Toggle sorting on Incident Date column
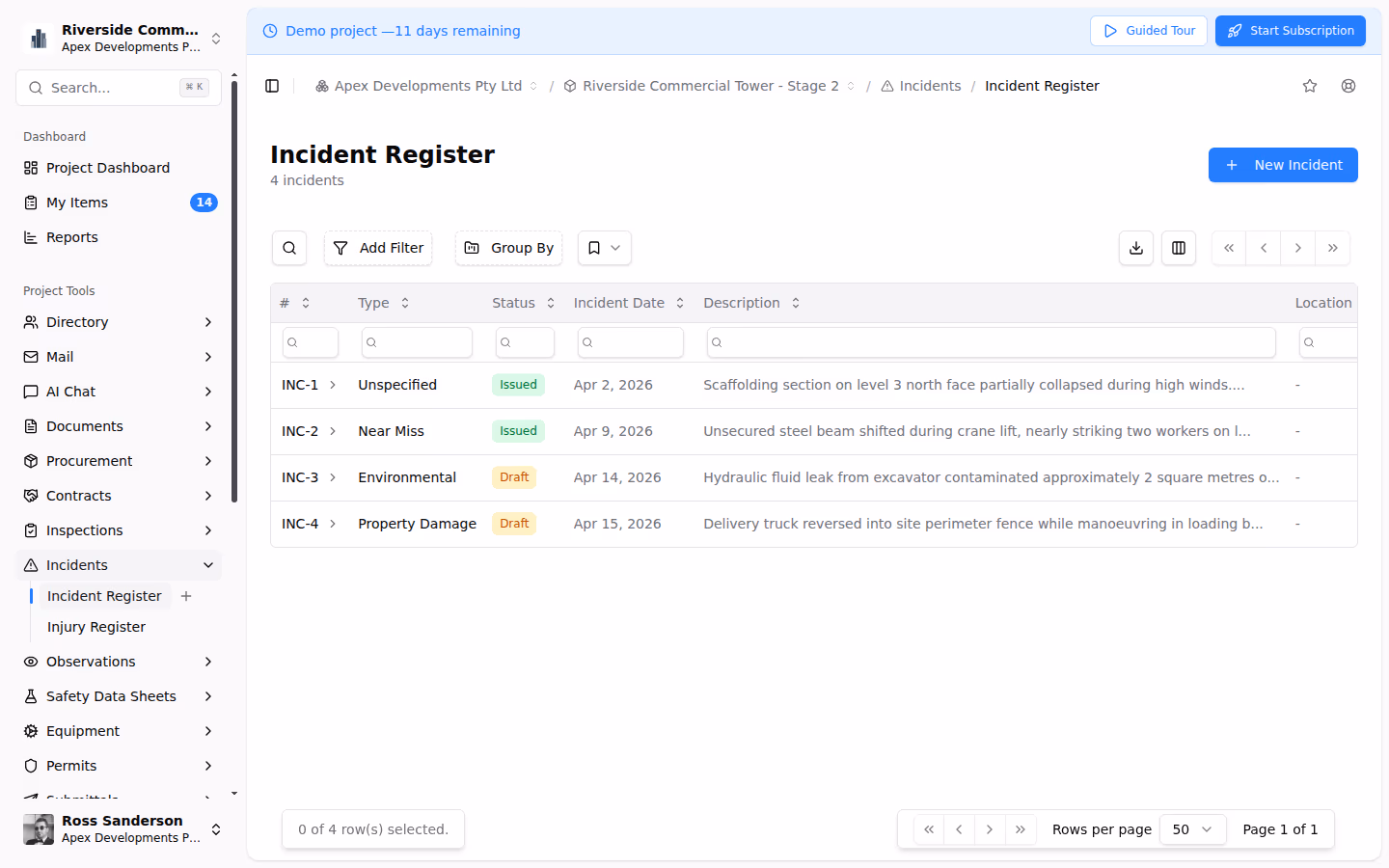Screen dimensions: 1389x868 click(x=680, y=302)
